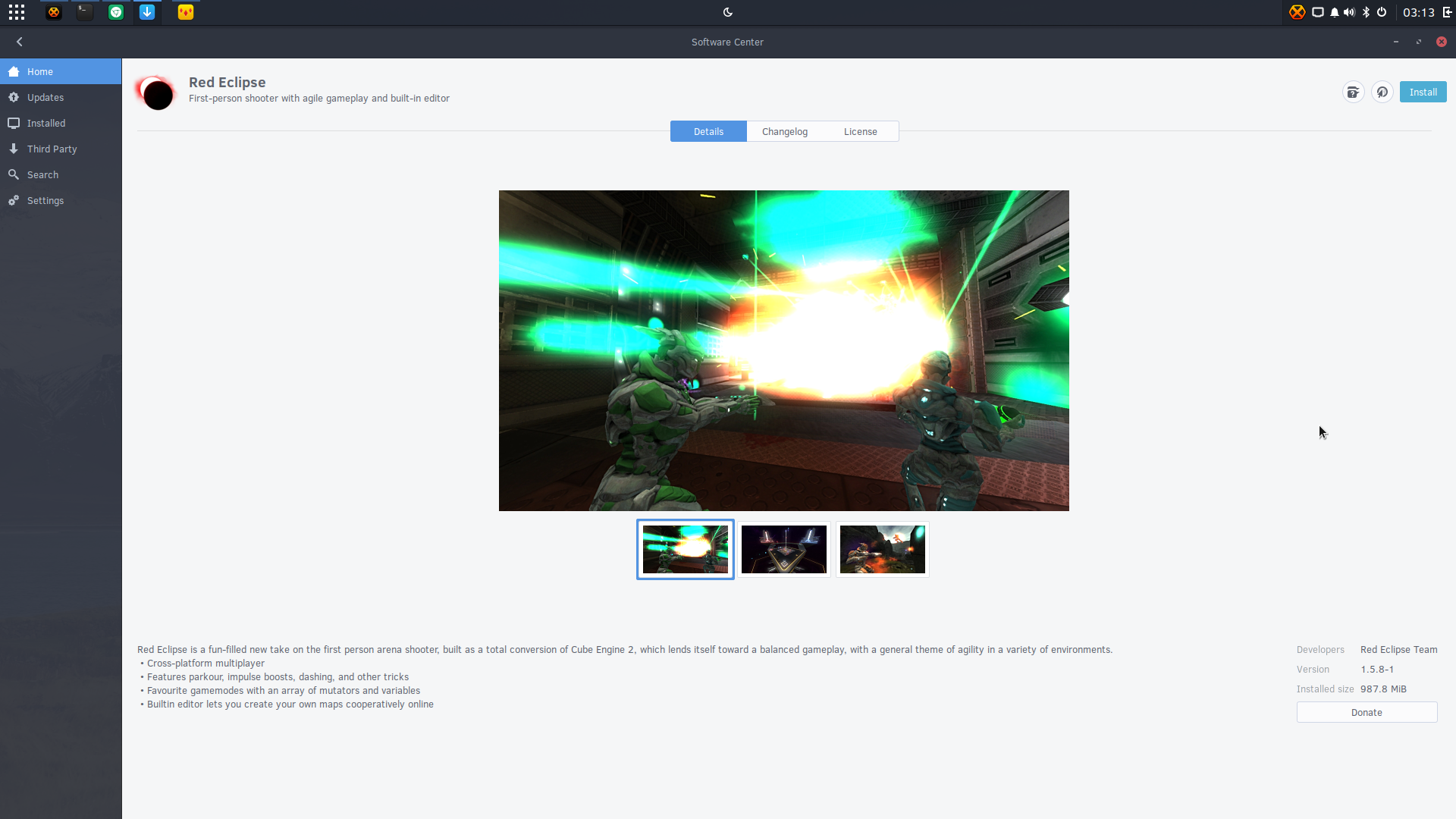Click the subtitle 'First-person shooter with agile gameplay'
Image resolution: width=1456 pixels, height=819 pixels.
[x=319, y=99]
